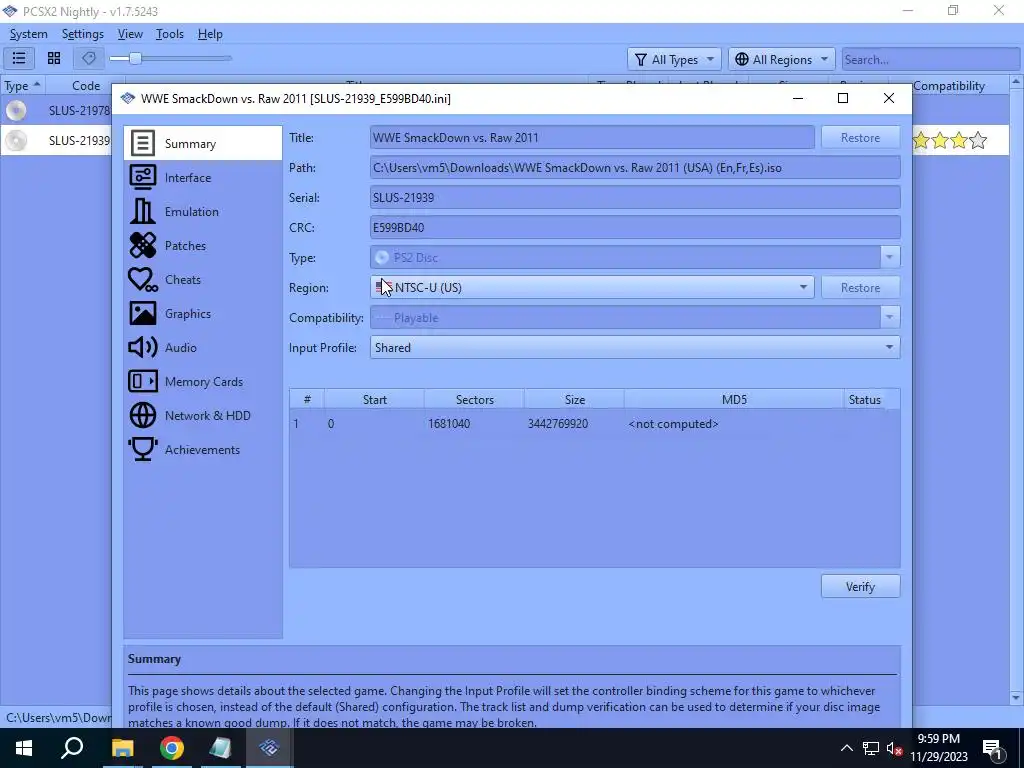Toggle show titles tag icon
The width and height of the screenshot is (1024, 768).
(89, 58)
